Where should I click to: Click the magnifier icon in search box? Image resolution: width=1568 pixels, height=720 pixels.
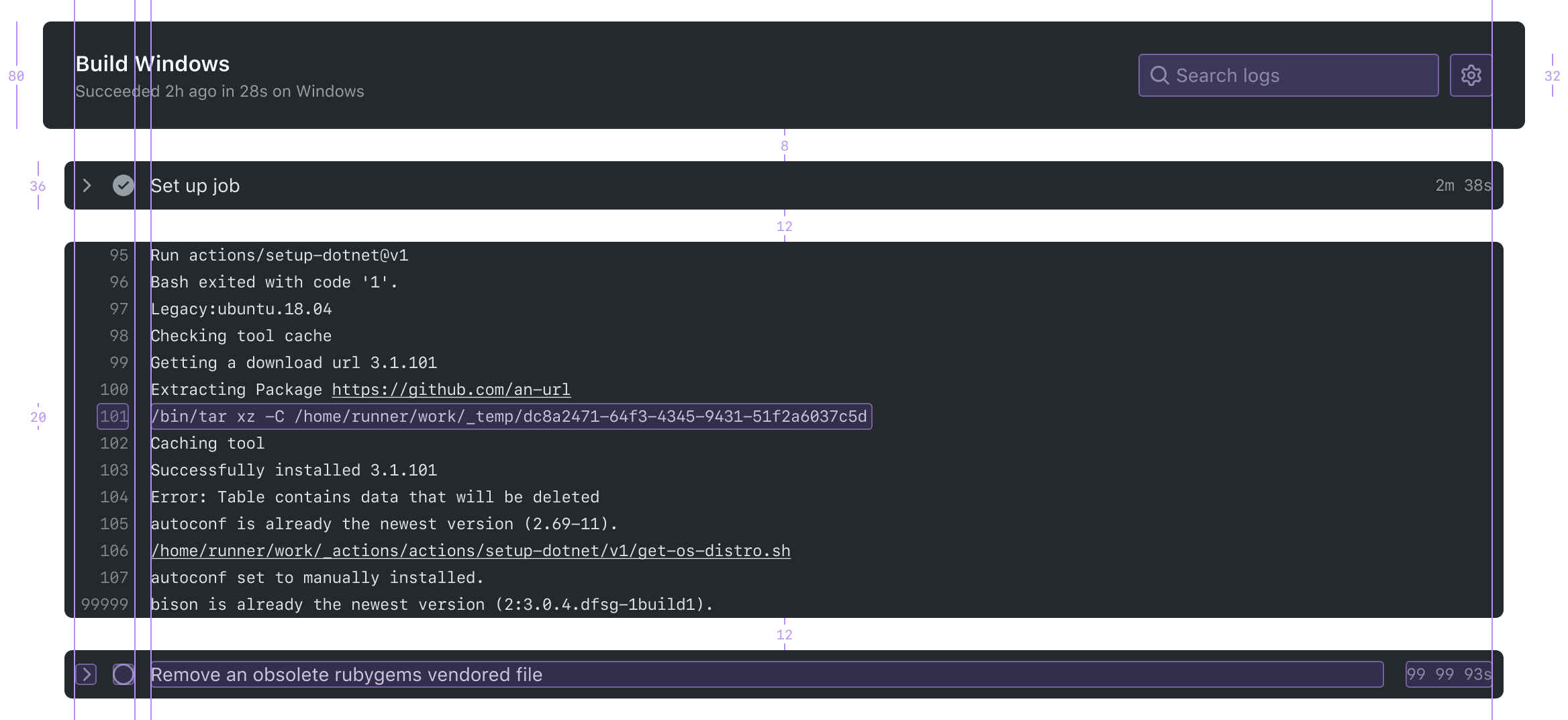(x=1159, y=75)
